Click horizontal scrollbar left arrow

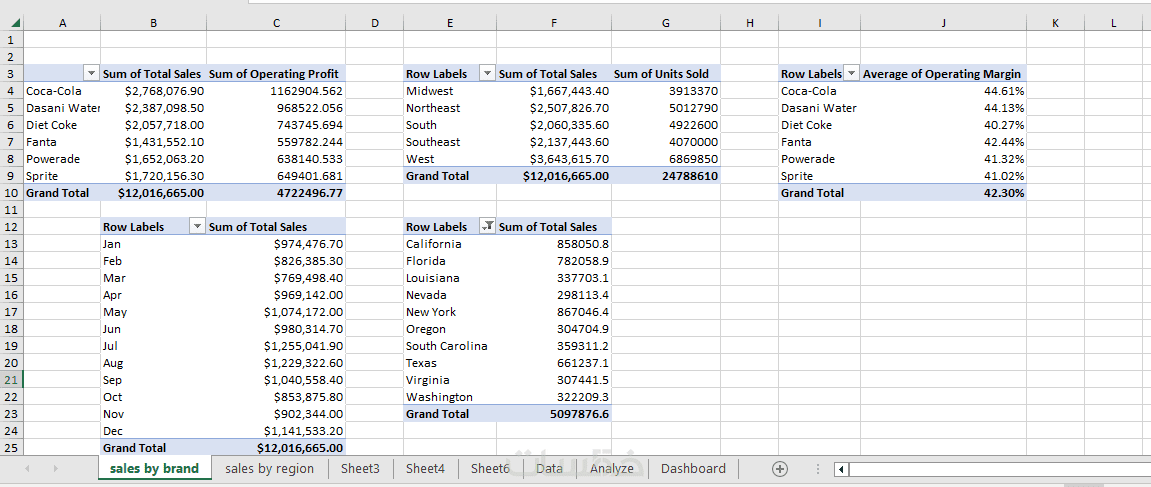tap(841, 469)
